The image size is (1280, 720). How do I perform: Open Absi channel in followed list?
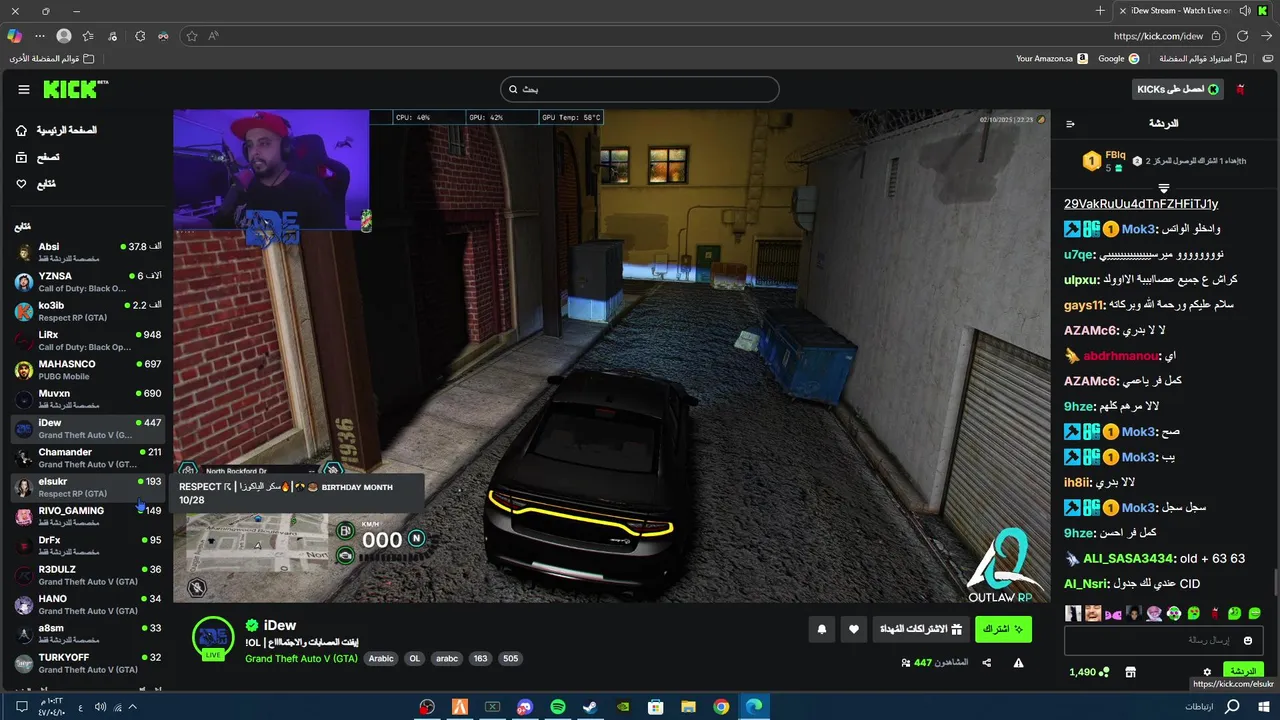[x=88, y=252]
